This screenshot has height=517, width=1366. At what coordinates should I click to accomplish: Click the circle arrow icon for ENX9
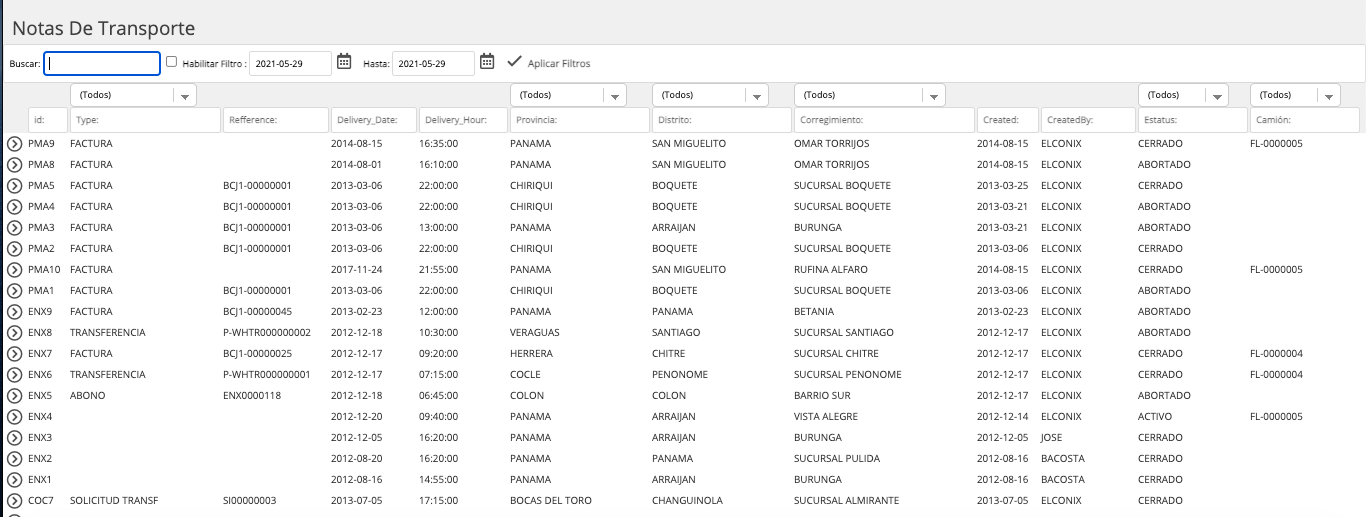click(14, 312)
